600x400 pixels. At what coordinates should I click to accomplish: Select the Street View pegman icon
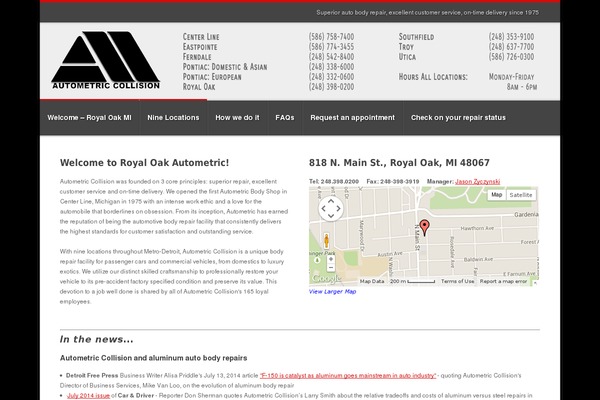pos(326,241)
